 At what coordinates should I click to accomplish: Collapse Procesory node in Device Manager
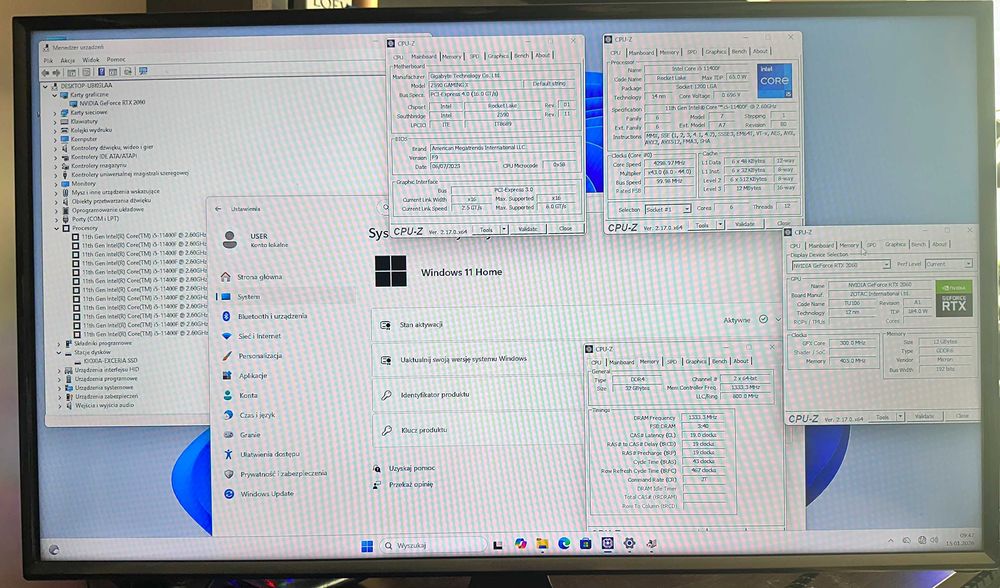pos(57,228)
